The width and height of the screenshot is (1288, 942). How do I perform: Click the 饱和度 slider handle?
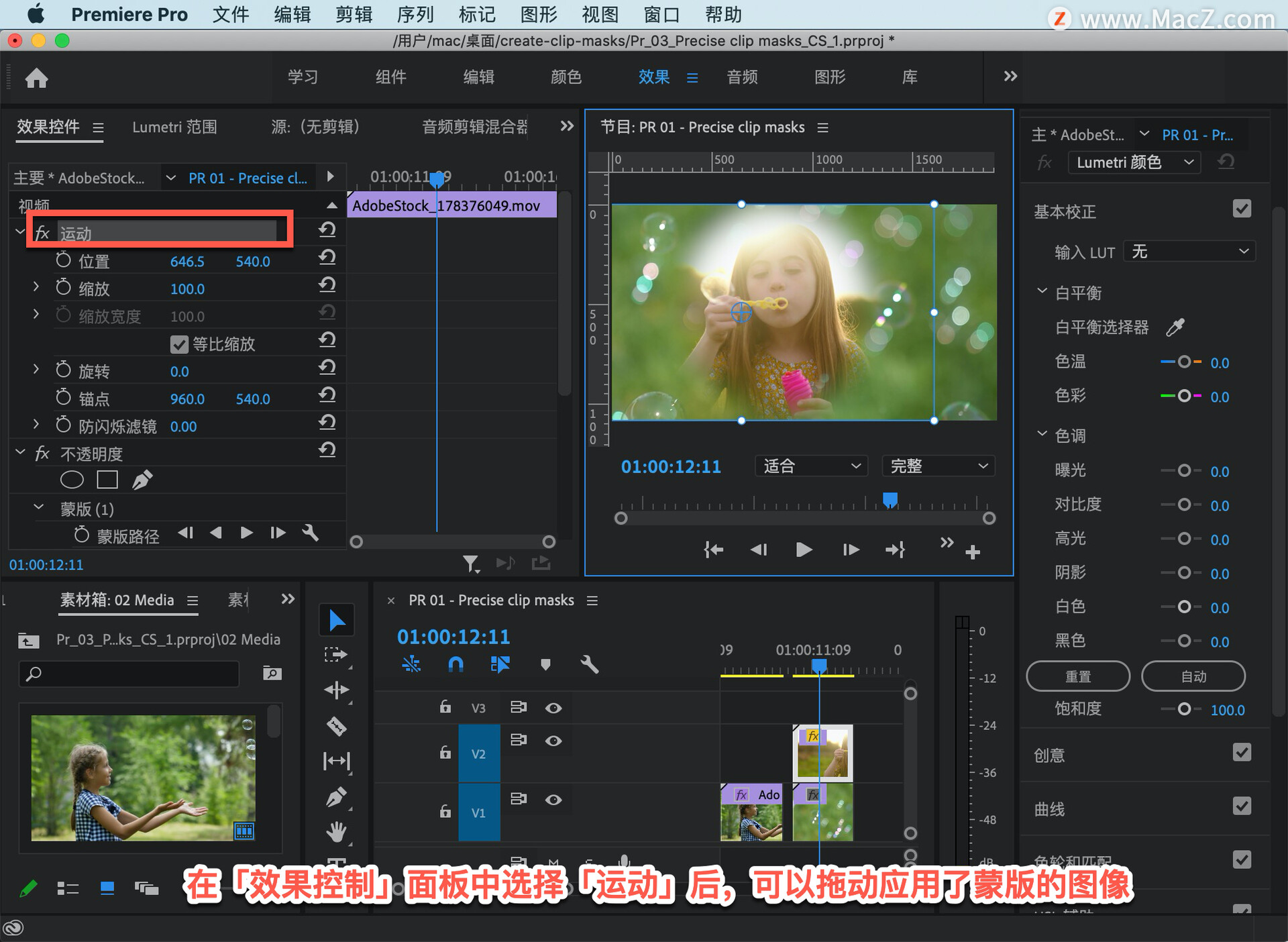pyautogui.click(x=1184, y=709)
